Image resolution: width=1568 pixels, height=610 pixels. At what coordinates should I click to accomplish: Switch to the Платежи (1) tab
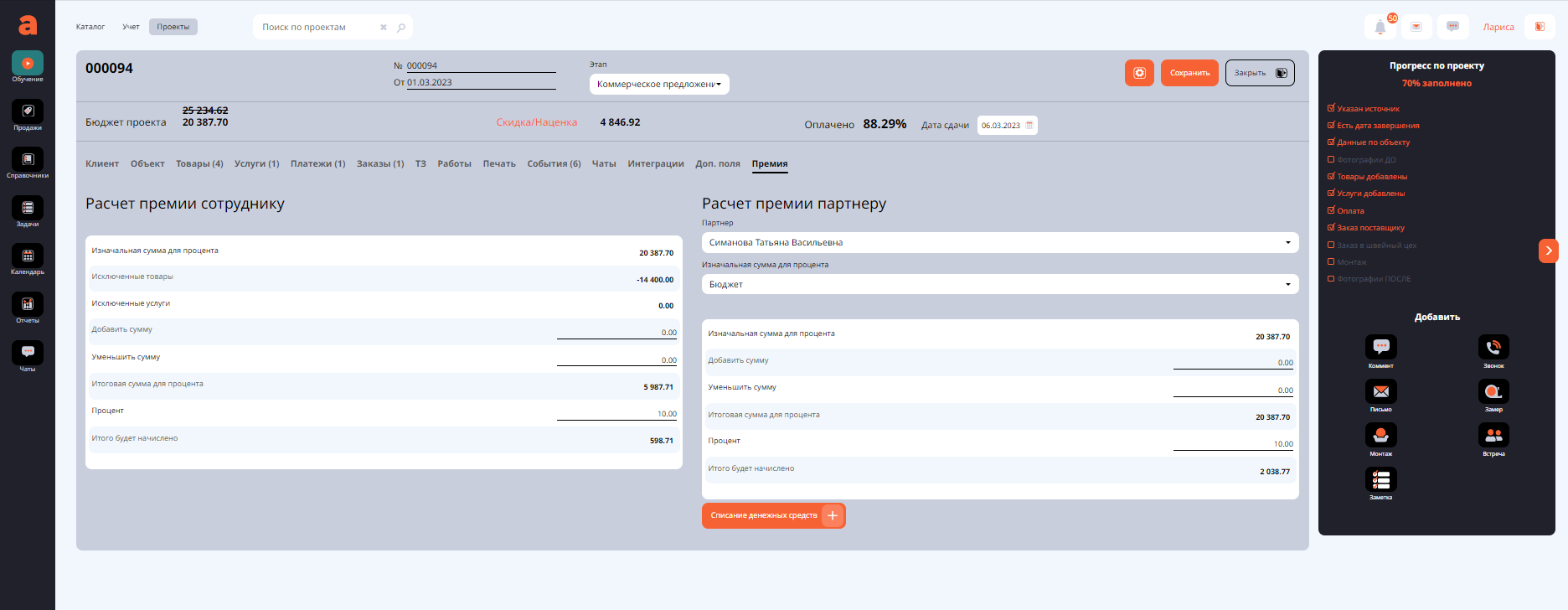(317, 164)
